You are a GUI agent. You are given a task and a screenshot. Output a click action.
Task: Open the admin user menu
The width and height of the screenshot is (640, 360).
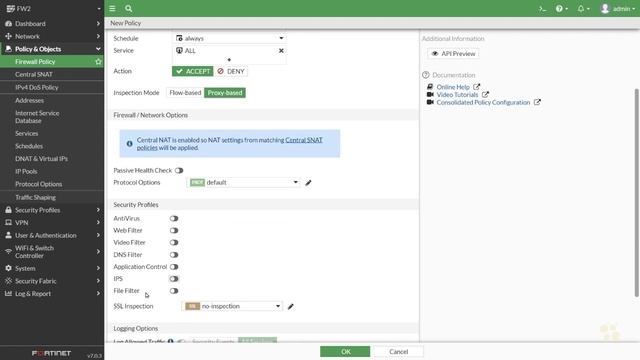[618, 9]
